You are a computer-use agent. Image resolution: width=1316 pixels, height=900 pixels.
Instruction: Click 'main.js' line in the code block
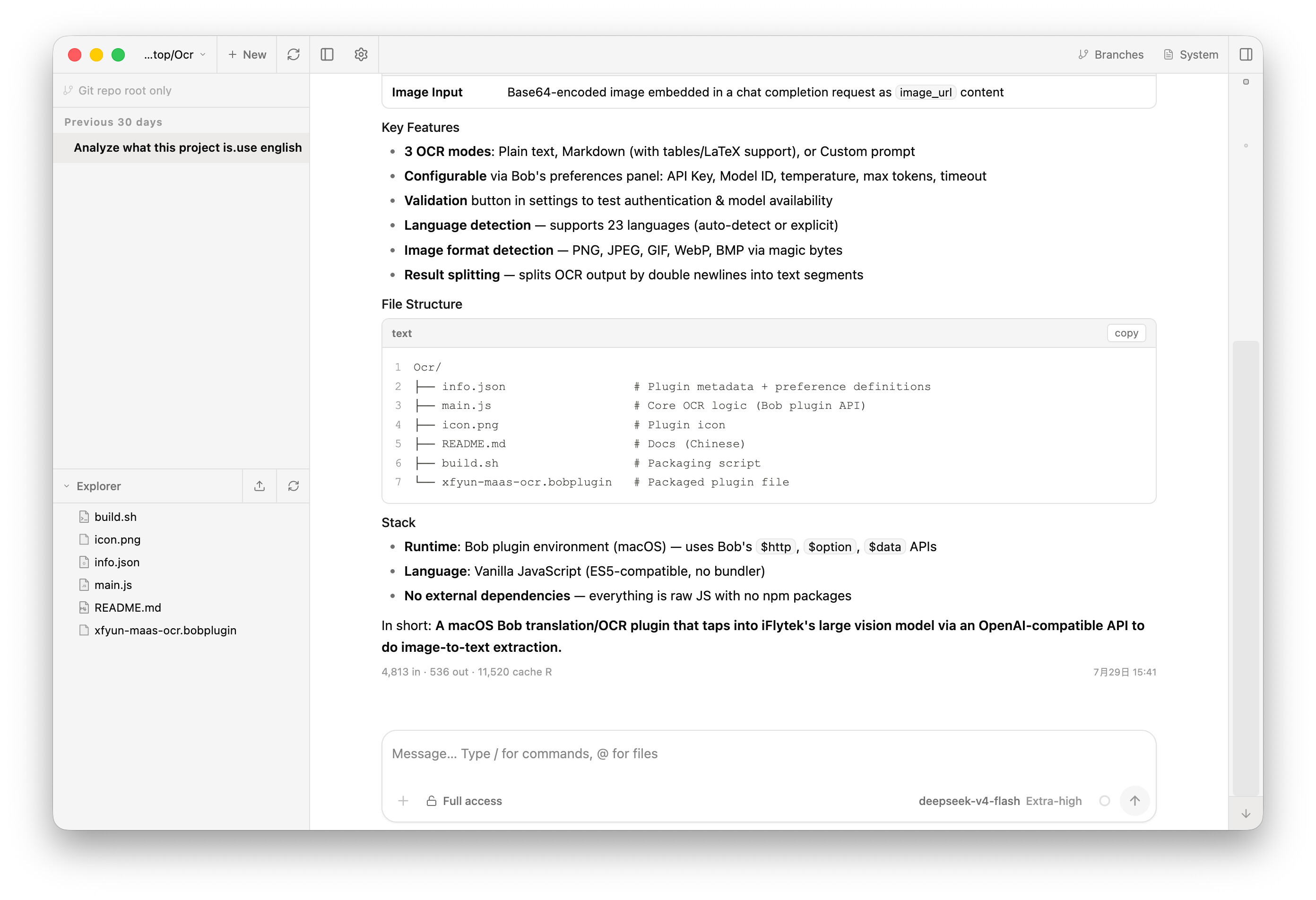(640, 406)
